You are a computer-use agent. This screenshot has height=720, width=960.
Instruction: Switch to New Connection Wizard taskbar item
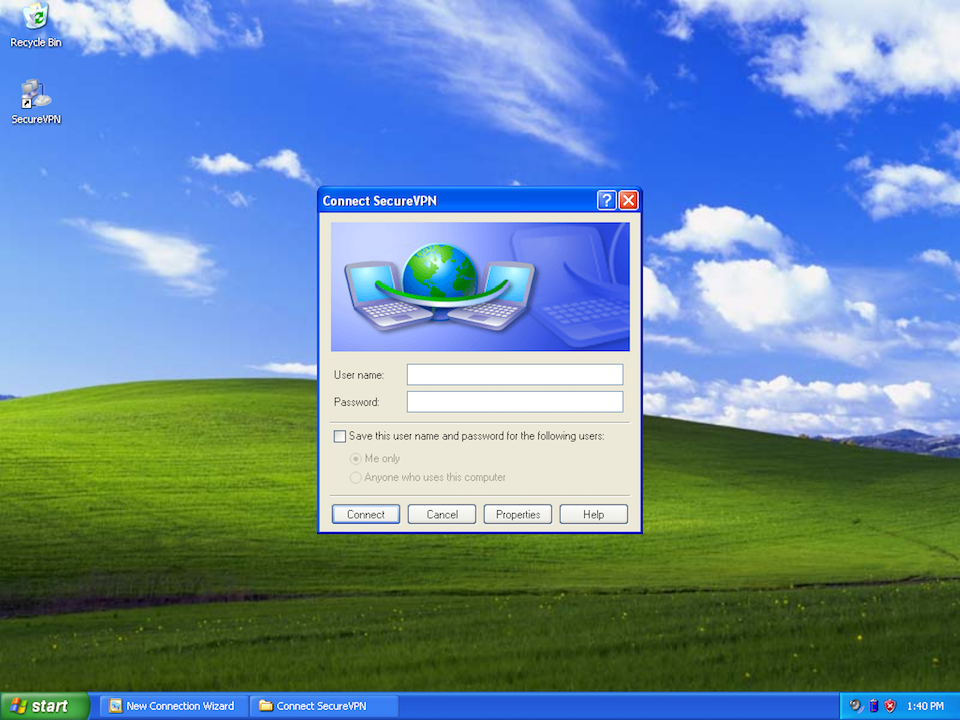tap(173, 706)
